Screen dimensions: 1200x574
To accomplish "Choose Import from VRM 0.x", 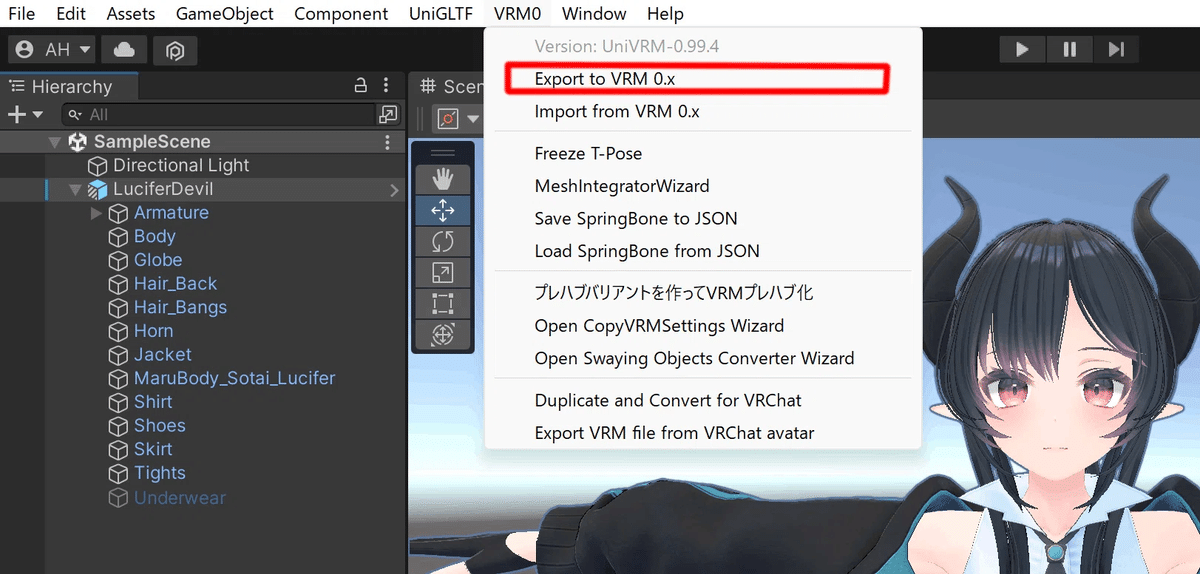I will click(617, 111).
